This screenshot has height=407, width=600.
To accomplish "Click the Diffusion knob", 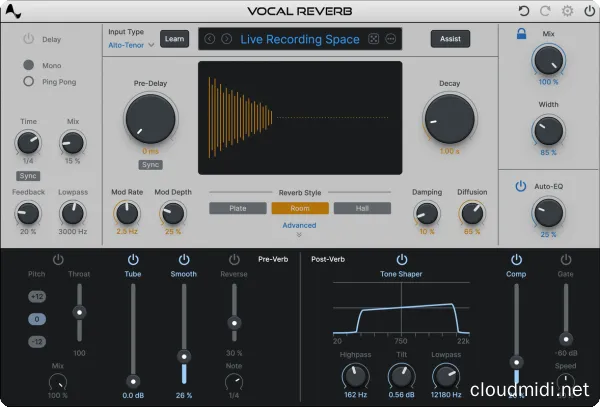I will click(472, 213).
